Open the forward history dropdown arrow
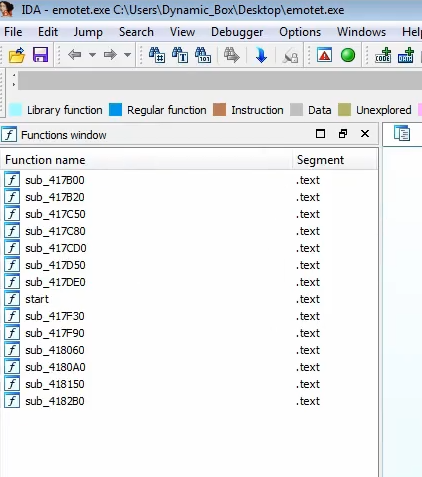The height and width of the screenshot is (477, 422). [x=127, y=55]
